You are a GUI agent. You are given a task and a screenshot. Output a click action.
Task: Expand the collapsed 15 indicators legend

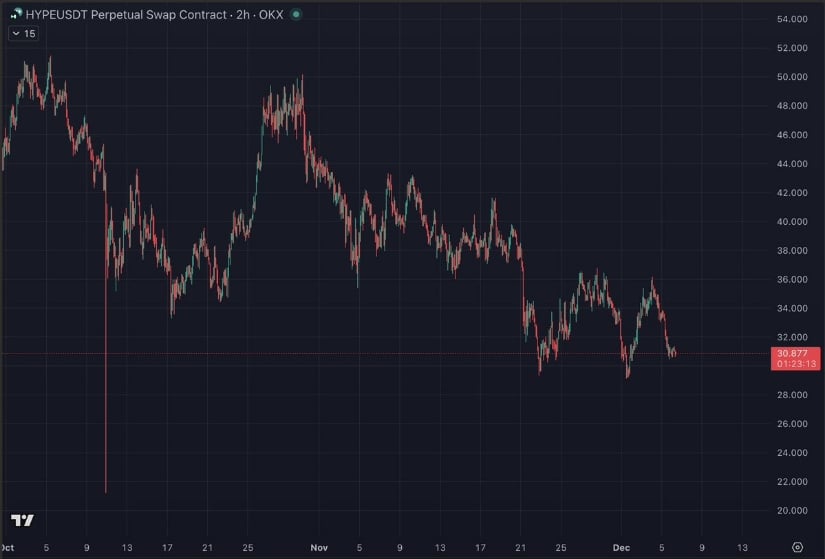pos(24,34)
